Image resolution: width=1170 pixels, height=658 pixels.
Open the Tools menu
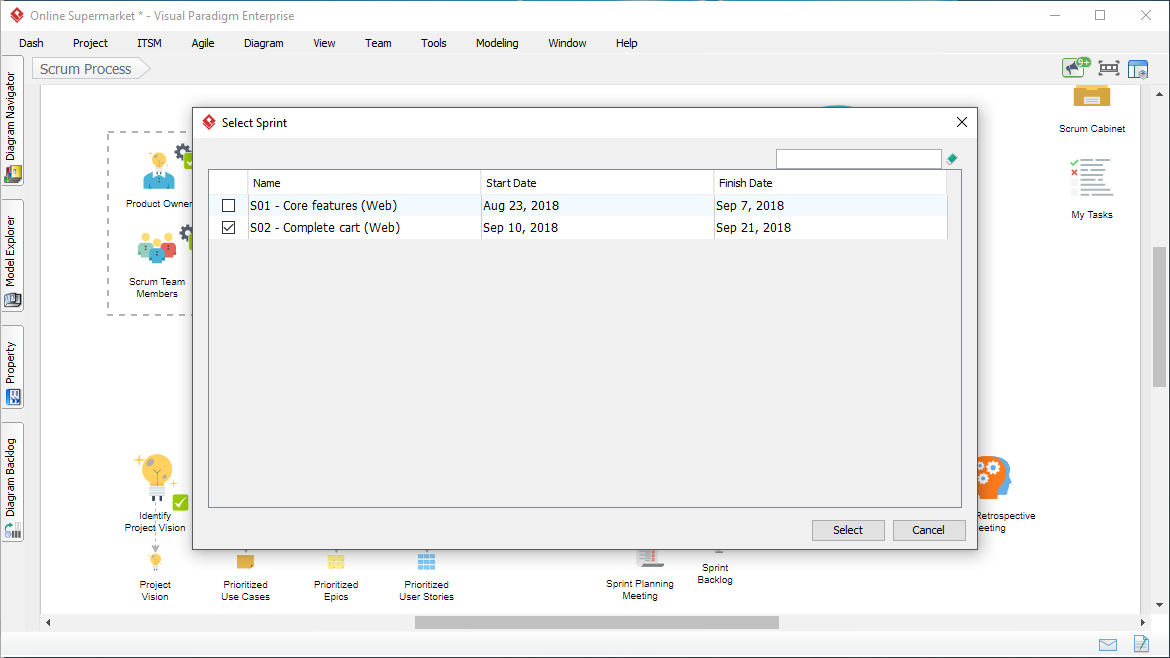(x=434, y=43)
